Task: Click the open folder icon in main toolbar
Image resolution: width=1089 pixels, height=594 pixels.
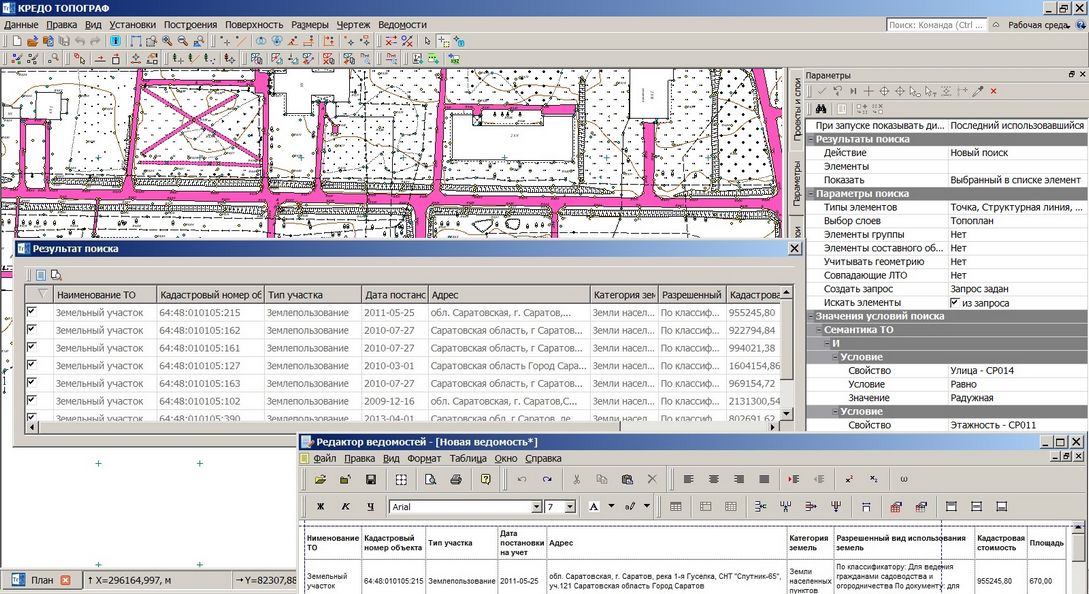Action: tap(32, 41)
